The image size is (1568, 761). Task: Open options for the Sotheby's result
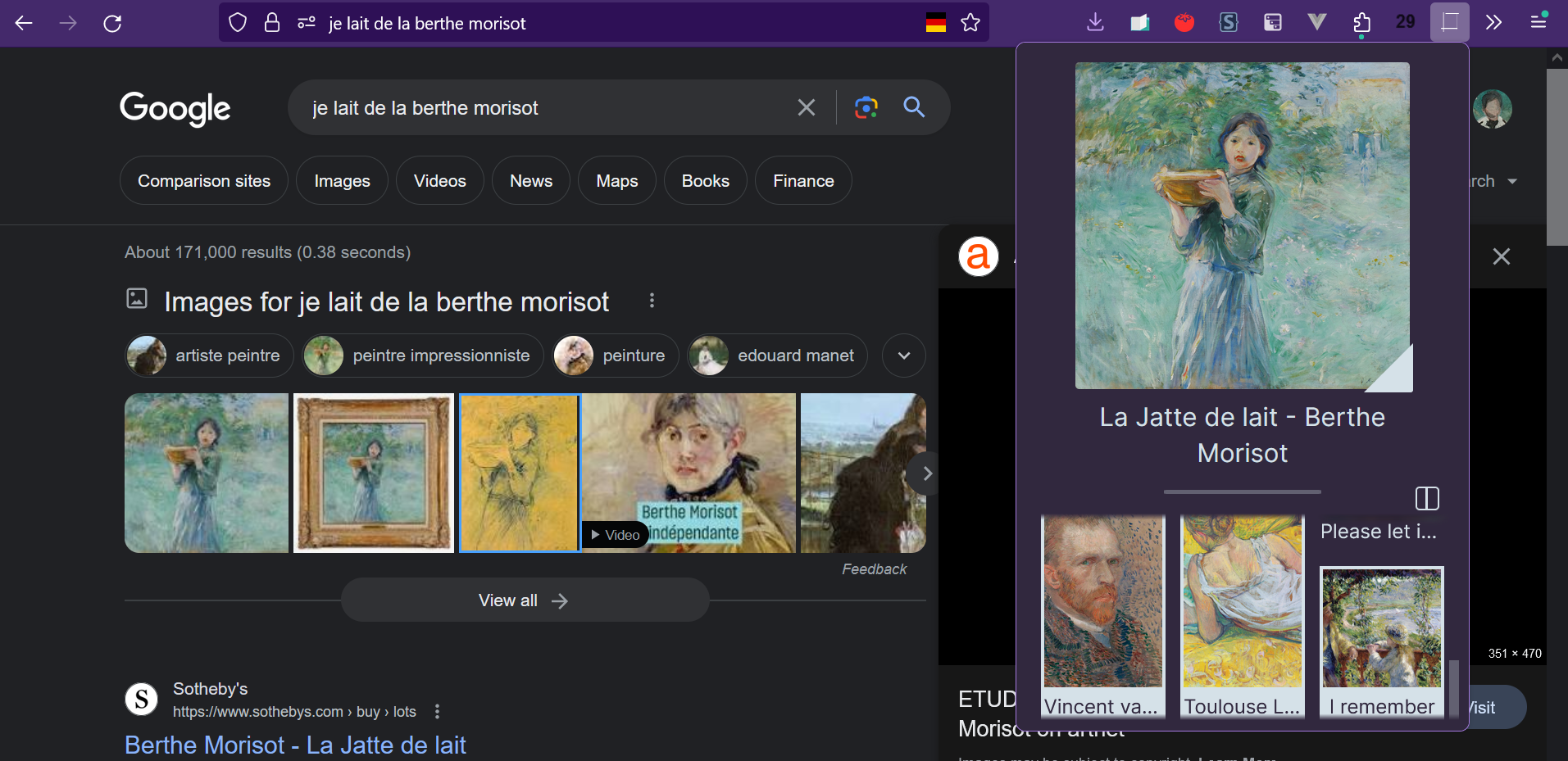click(x=437, y=712)
